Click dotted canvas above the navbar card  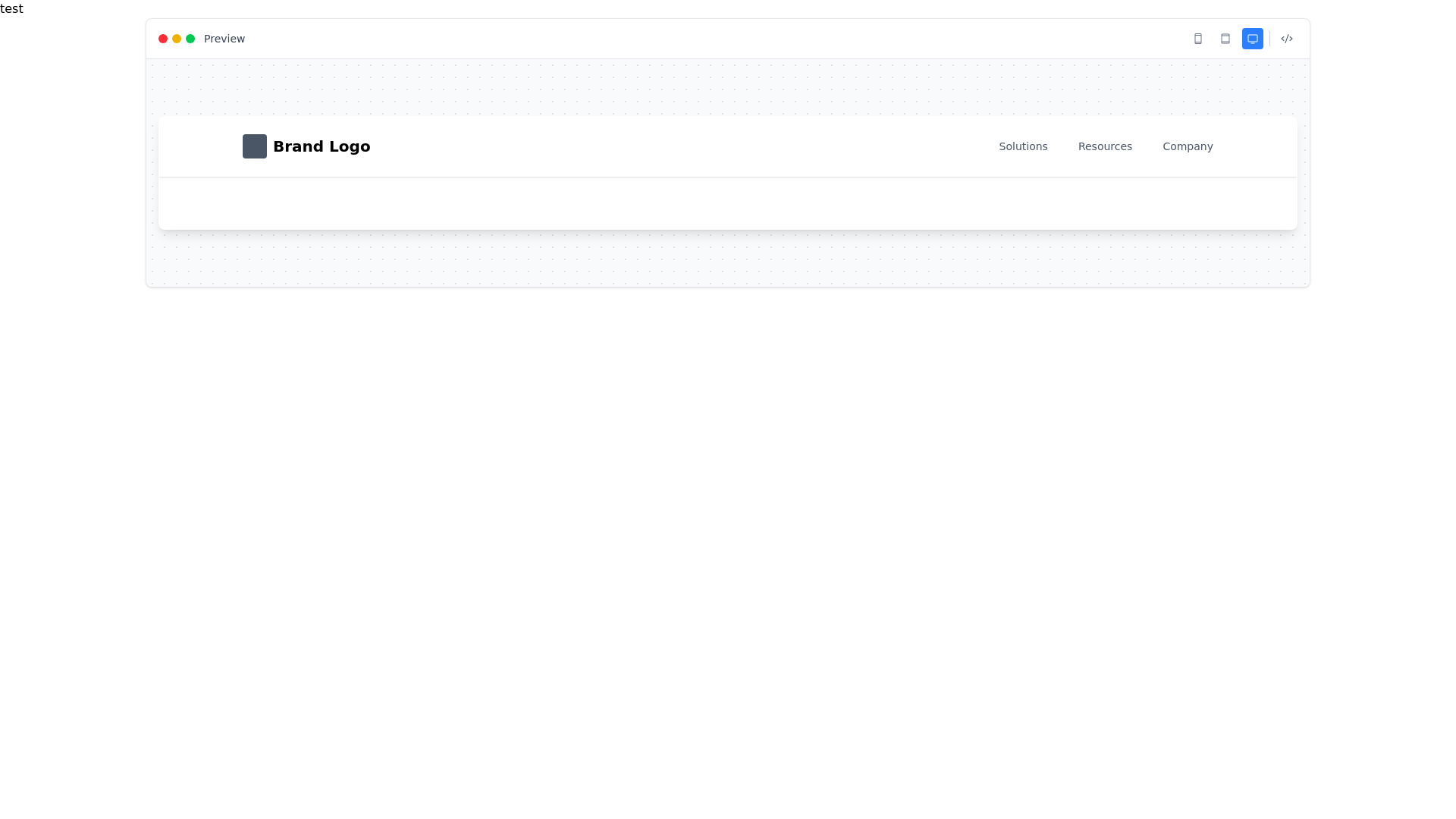click(x=728, y=87)
